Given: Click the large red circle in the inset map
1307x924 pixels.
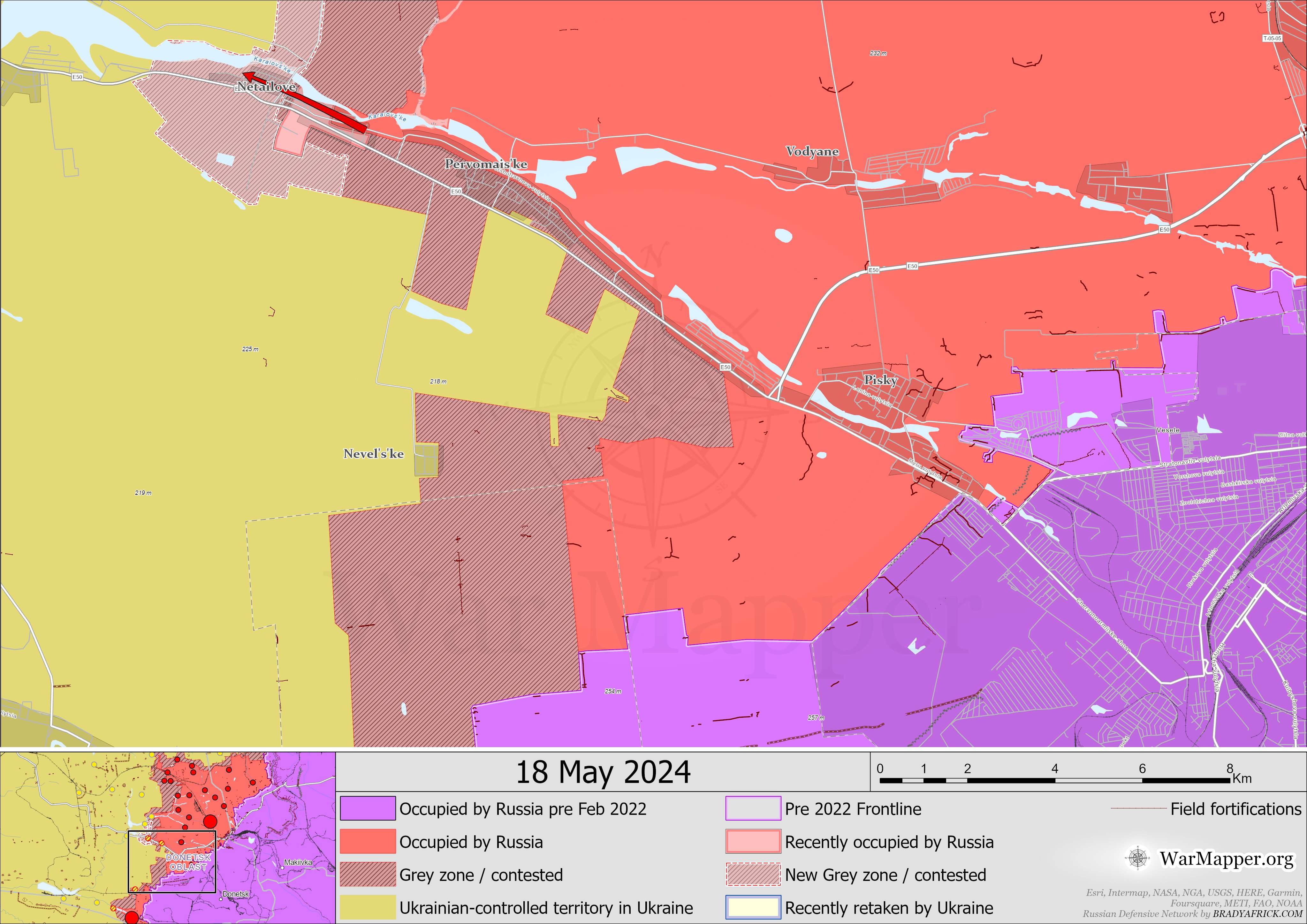Looking at the screenshot, I should [x=210, y=822].
